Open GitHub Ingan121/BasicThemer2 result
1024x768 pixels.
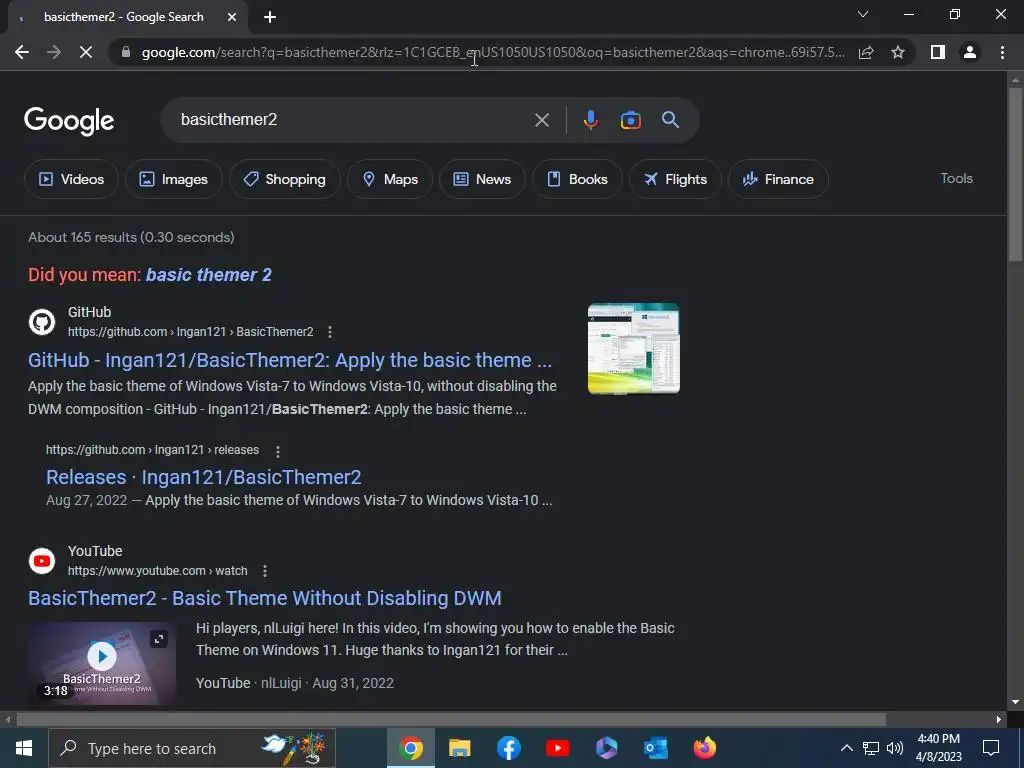pos(290,360)
